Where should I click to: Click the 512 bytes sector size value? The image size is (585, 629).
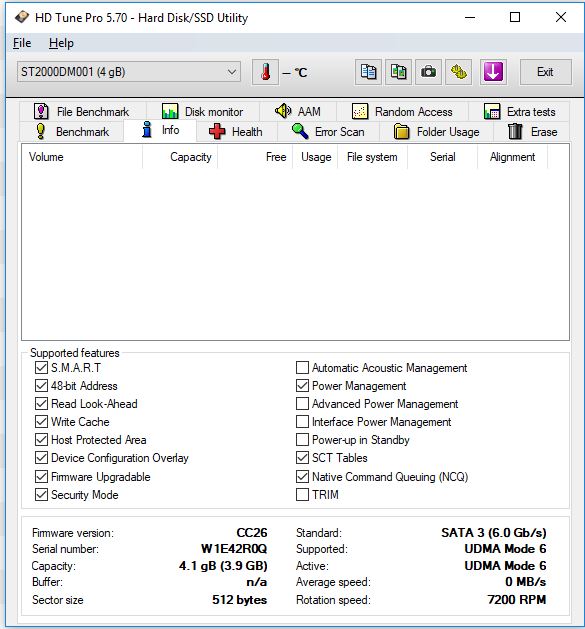[x=240, y=600]
